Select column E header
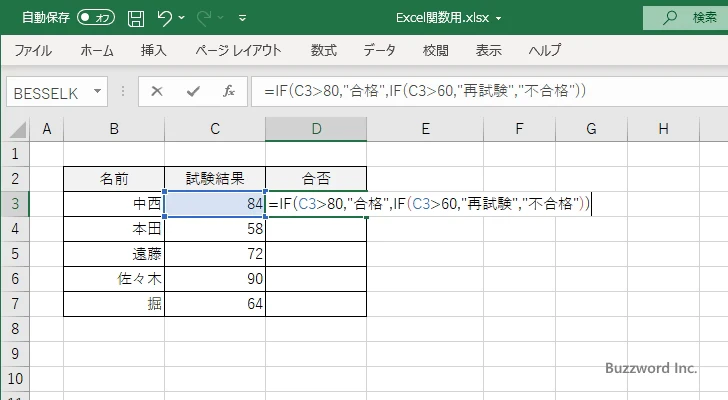This screenshot has width=728, height=400. (425, 129)
